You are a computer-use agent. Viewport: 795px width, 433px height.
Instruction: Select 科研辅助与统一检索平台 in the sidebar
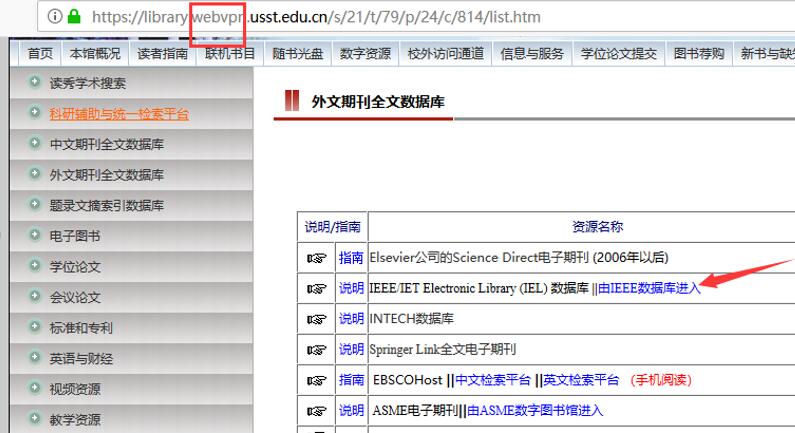pos(119,114)
